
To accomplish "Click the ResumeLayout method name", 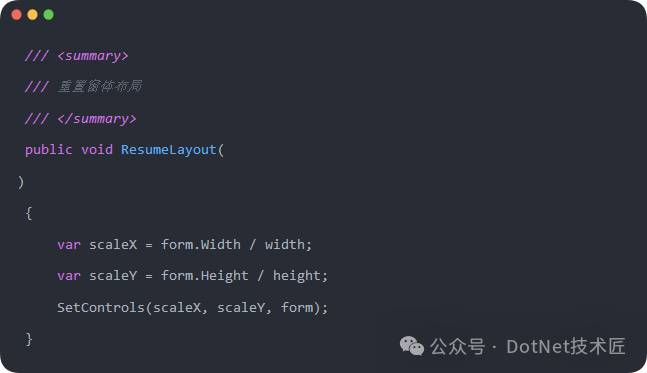I will [168, 149].
